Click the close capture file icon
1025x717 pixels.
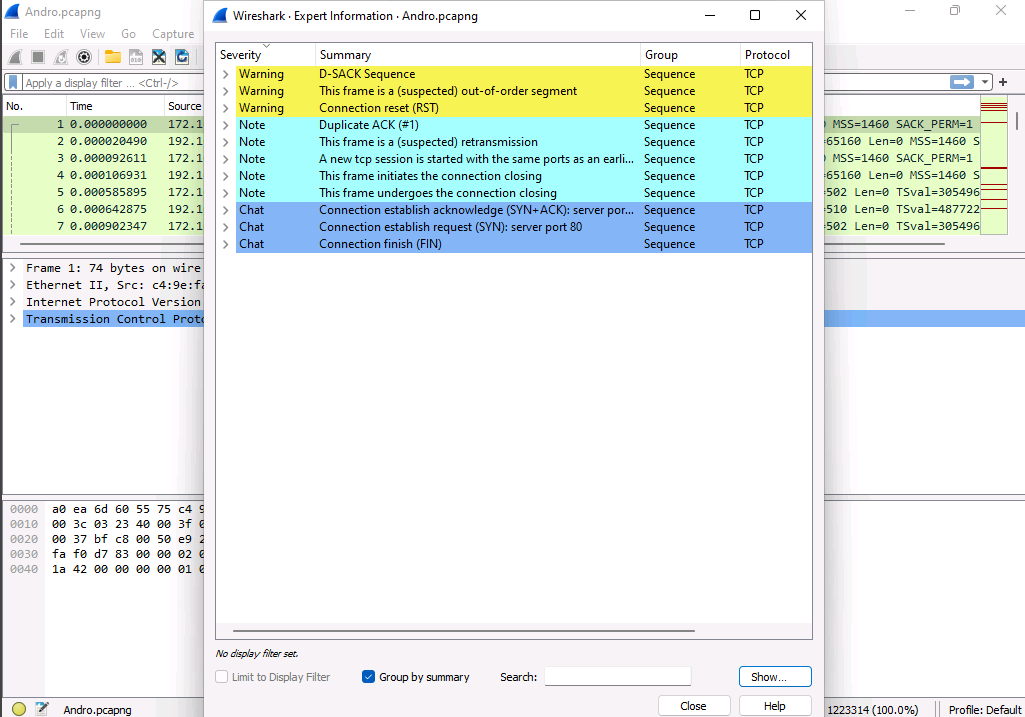point(159,57)
